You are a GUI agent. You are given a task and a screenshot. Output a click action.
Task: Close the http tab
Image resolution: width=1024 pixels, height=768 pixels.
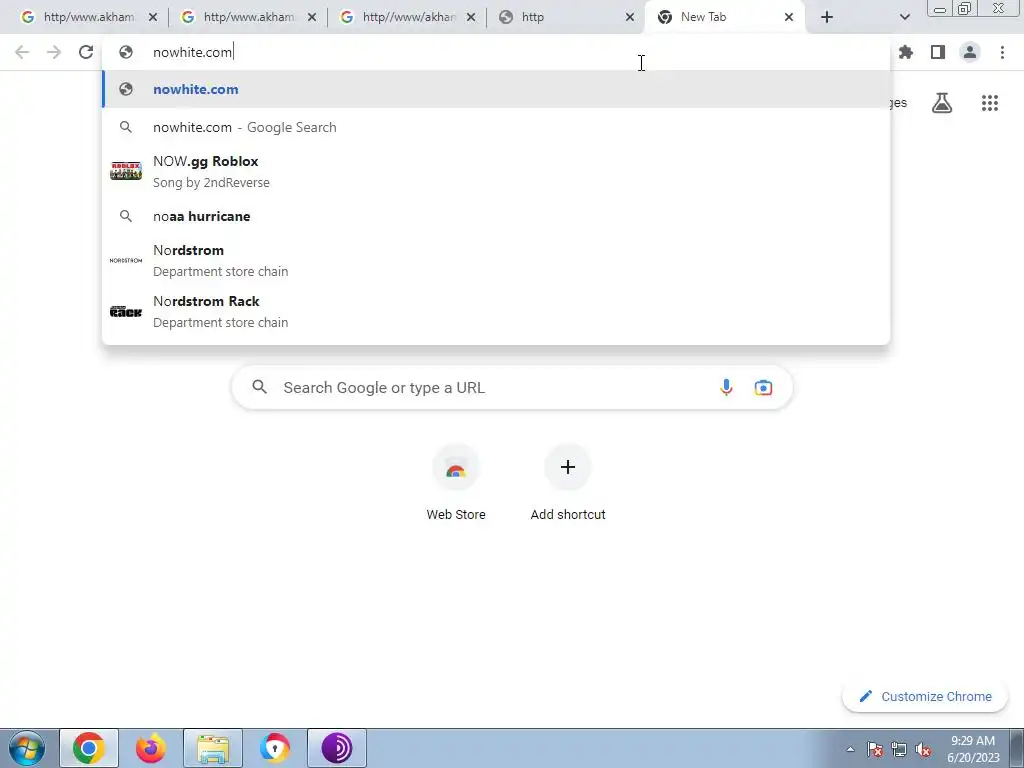630,18
